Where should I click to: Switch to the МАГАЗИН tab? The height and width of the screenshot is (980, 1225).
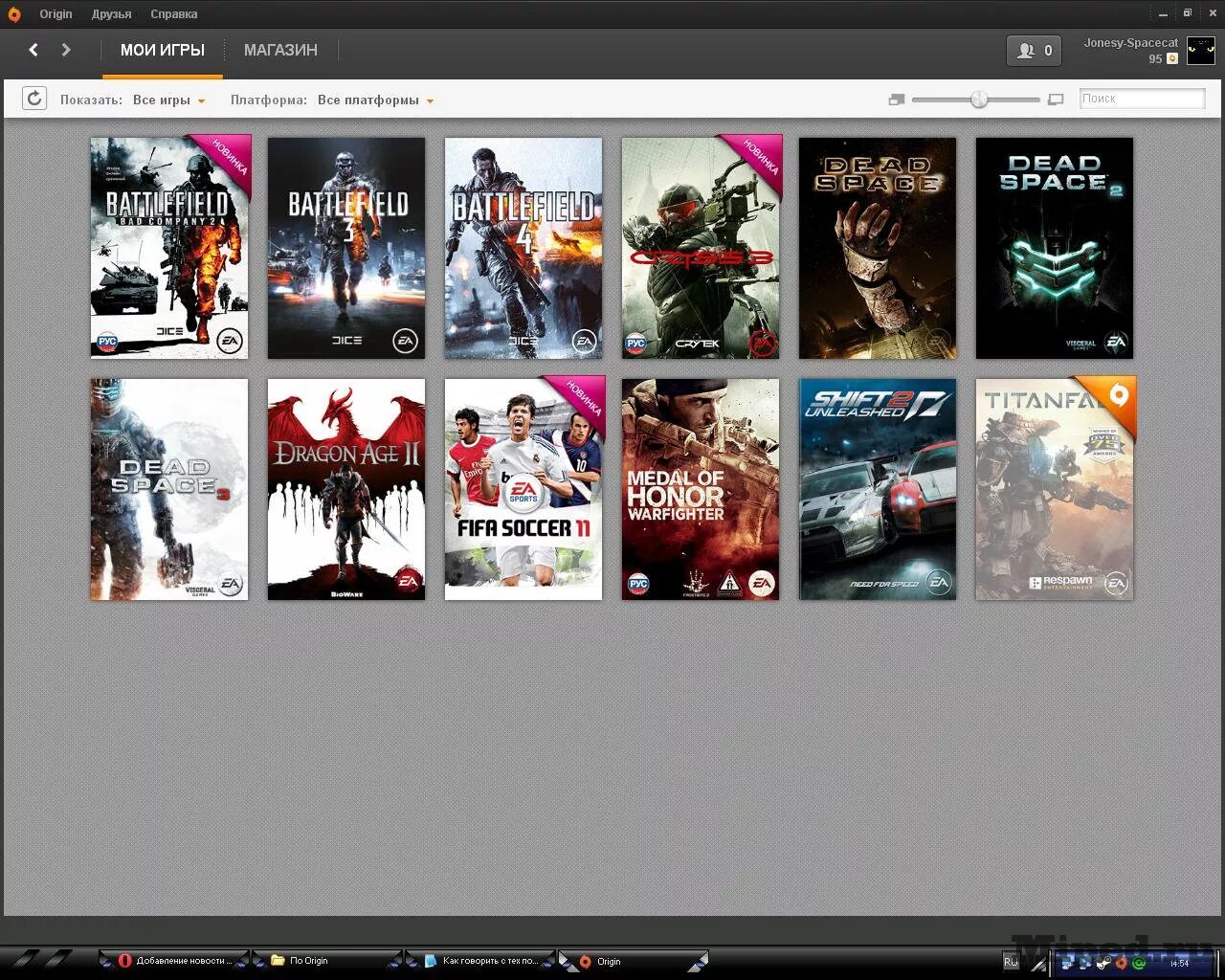click(279, 50)
